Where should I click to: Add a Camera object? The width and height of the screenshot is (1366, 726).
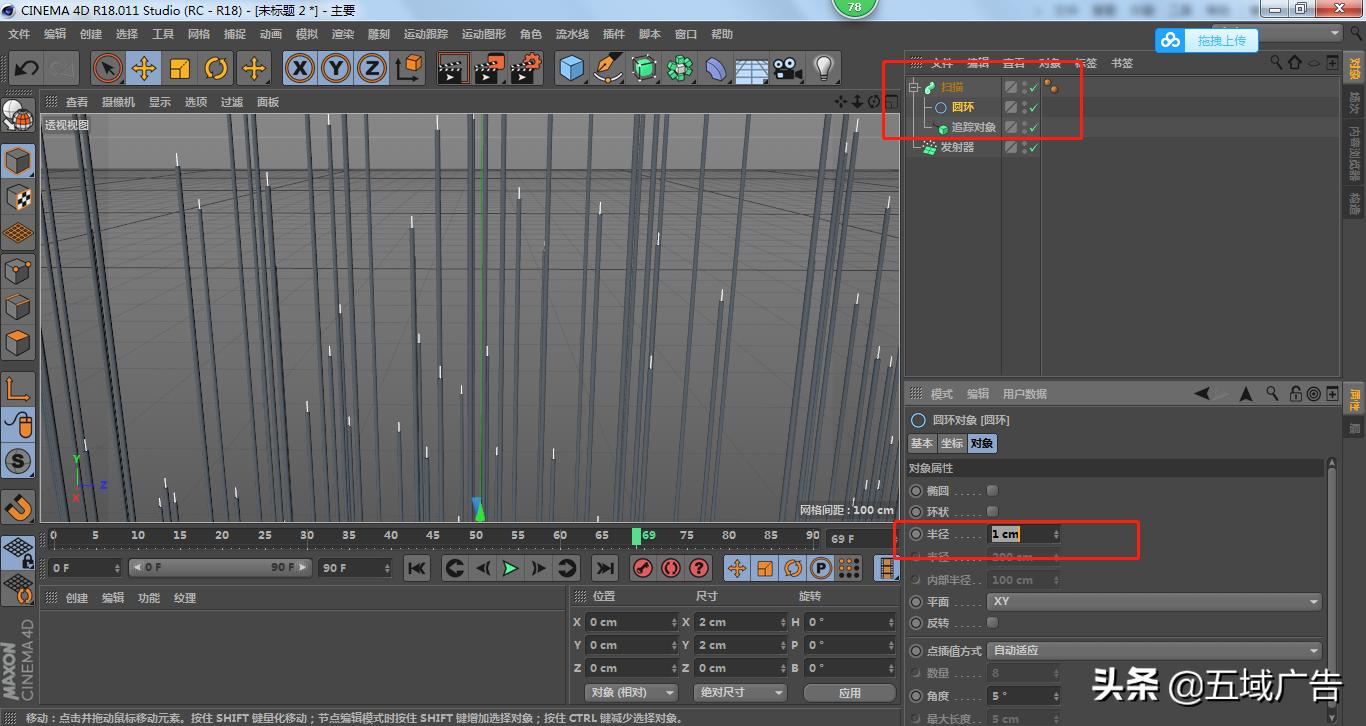point(787,69)
